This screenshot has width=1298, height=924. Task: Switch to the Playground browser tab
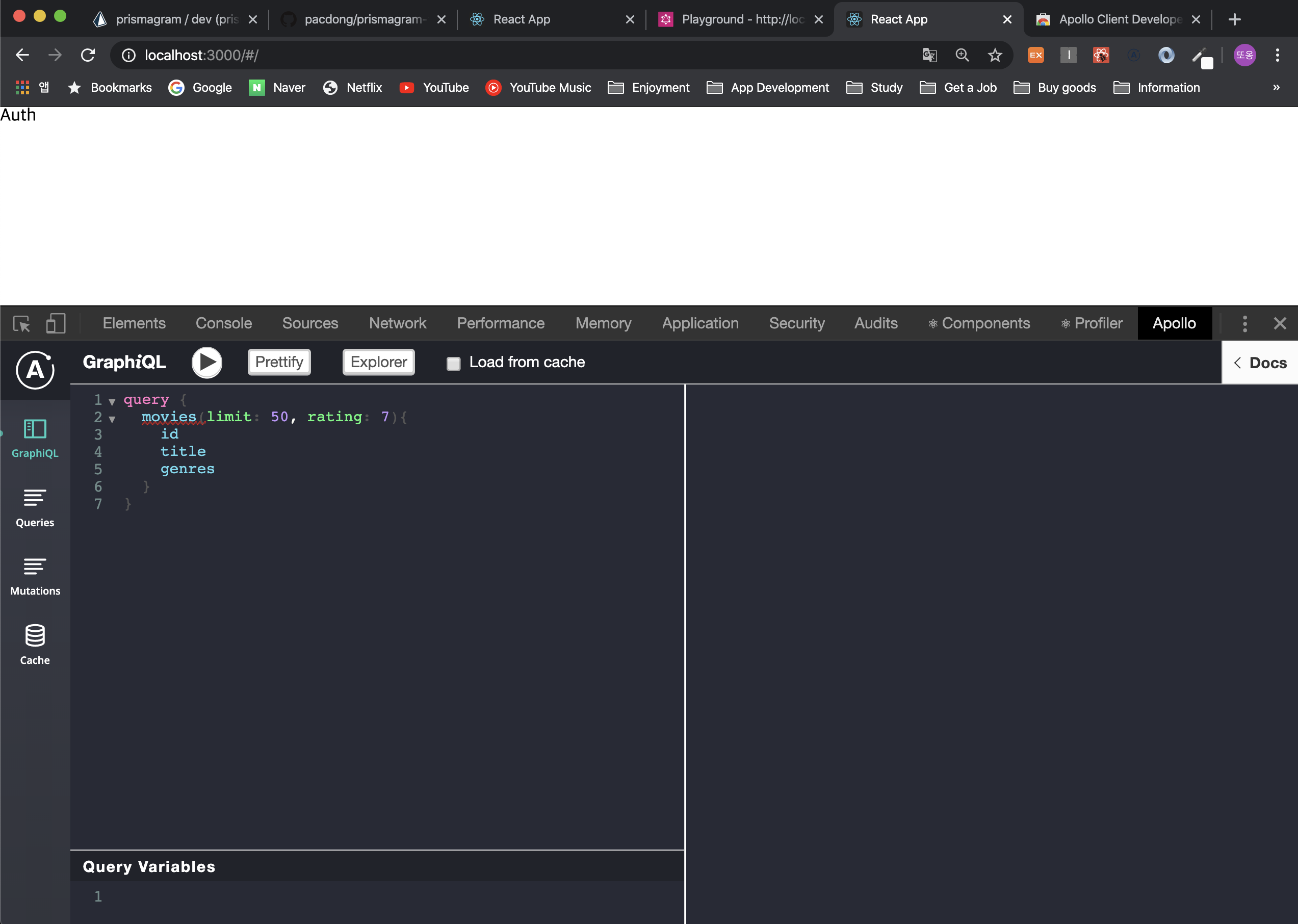pos(741,19)
